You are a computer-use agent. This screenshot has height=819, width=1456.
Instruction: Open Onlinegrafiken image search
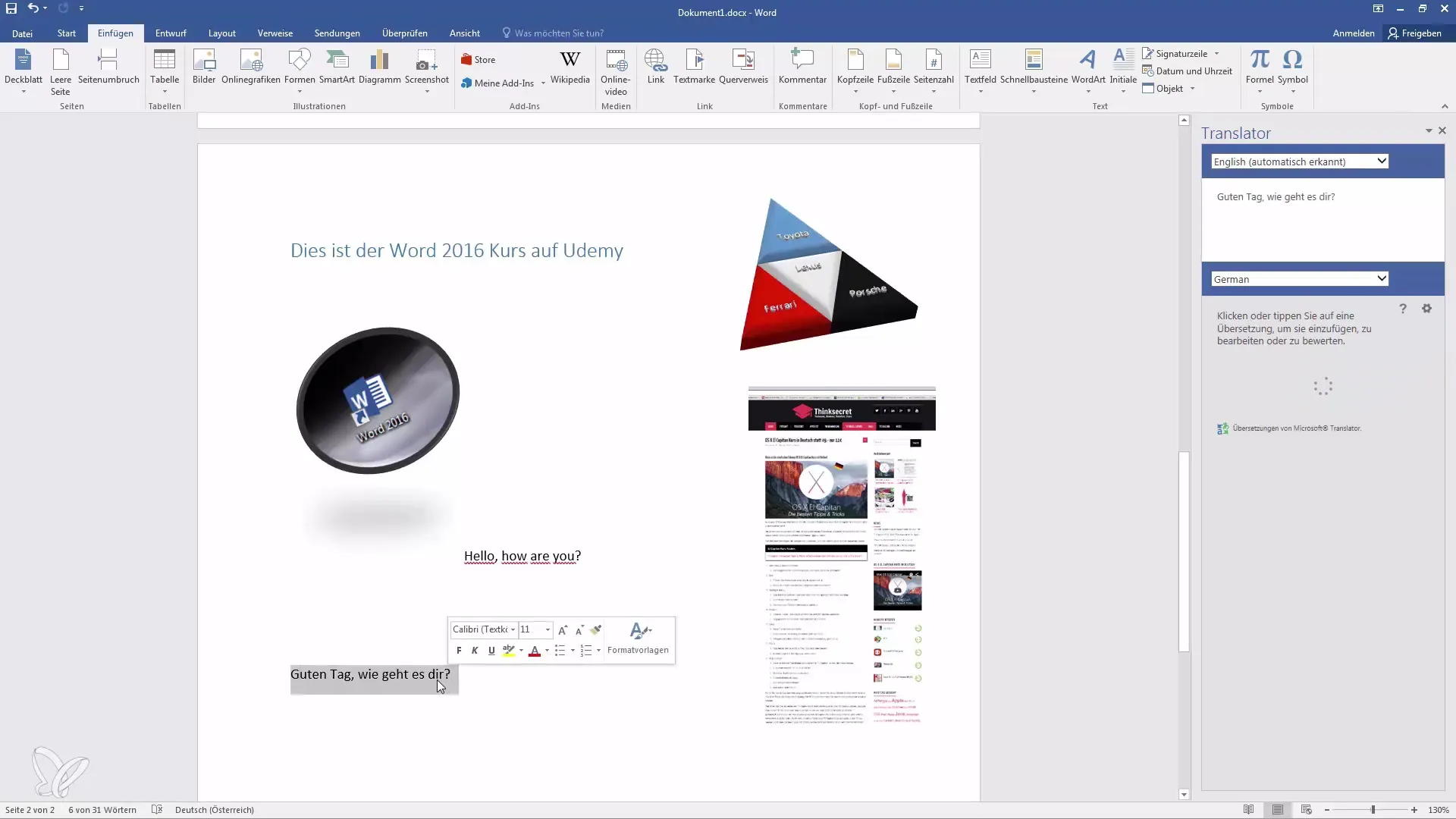[251, 67]
